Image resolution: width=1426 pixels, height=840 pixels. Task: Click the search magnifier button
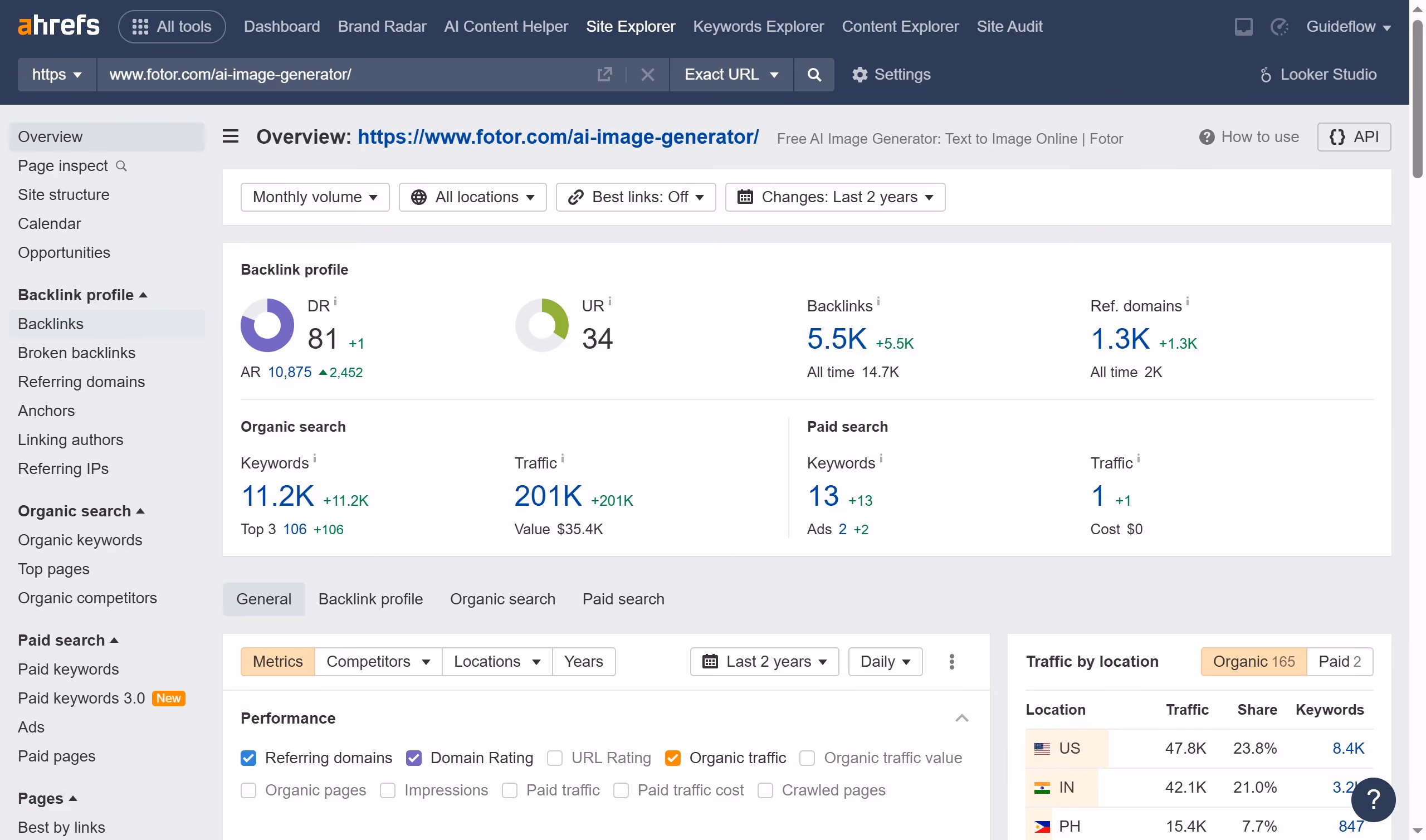point(814,74)
